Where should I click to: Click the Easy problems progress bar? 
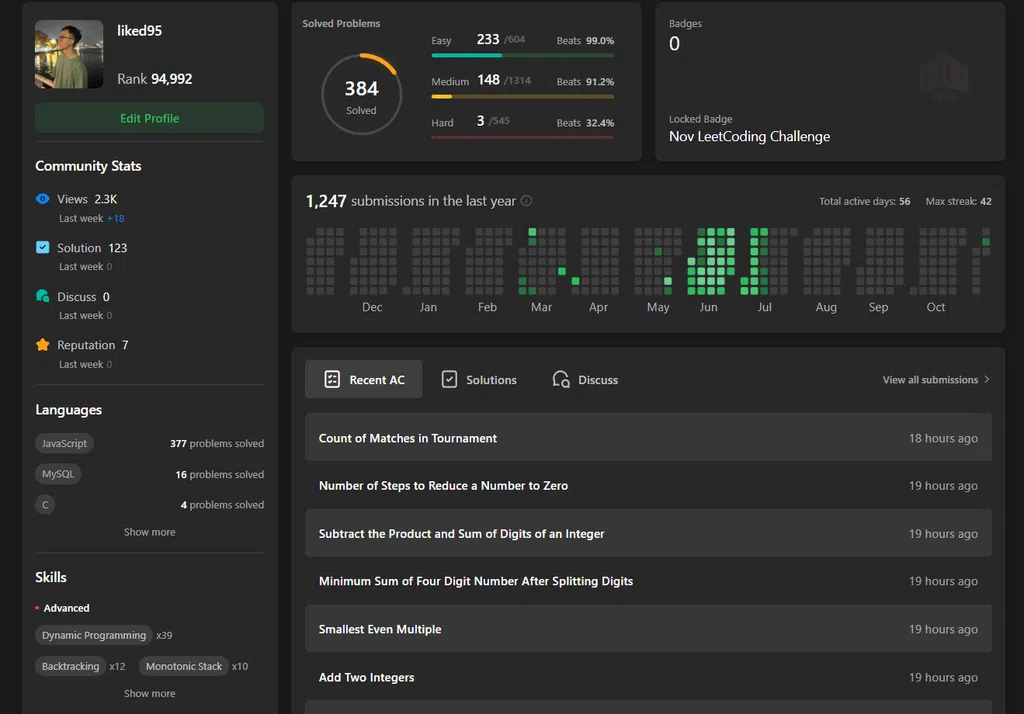(x=522, y=56)
